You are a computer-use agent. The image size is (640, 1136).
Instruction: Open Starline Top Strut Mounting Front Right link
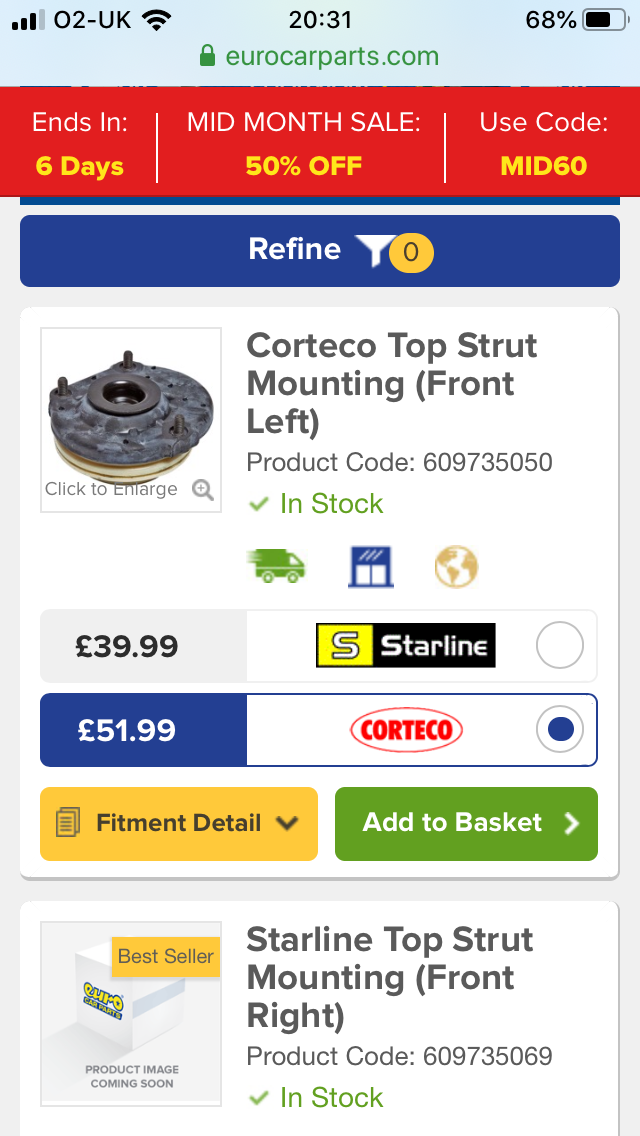(x=389, y=977)
